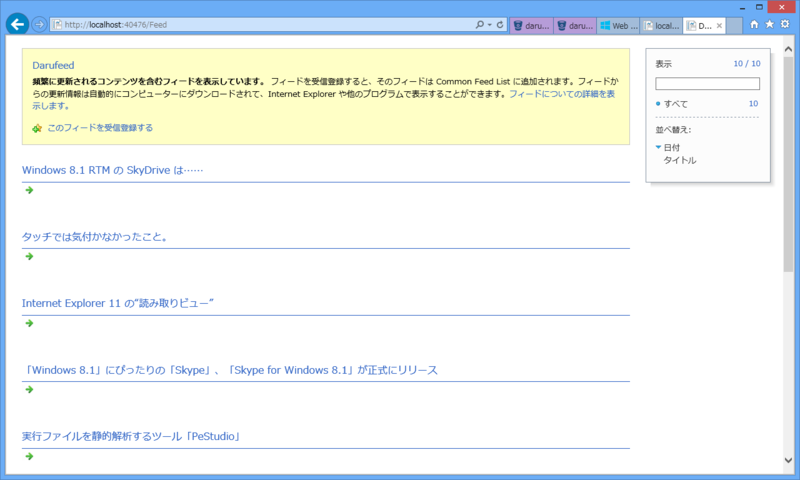
Task: Maximize the browser window
Action: point(759,7)
